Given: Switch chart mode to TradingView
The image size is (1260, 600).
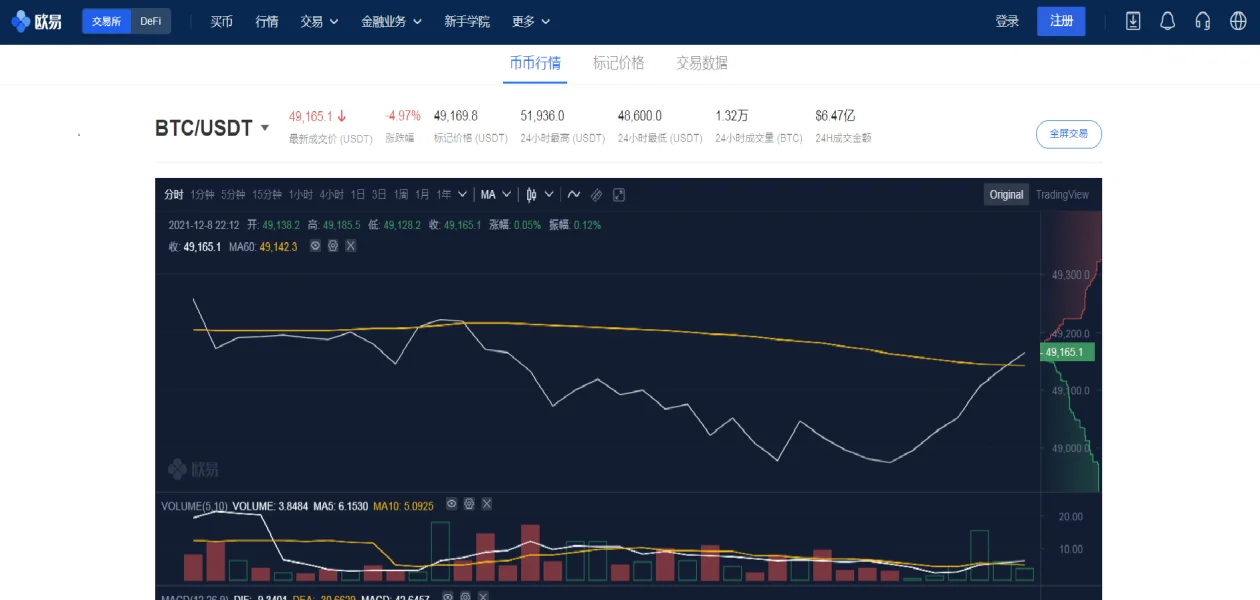Looking at the screenshot, I should [x=1062, y=195].
